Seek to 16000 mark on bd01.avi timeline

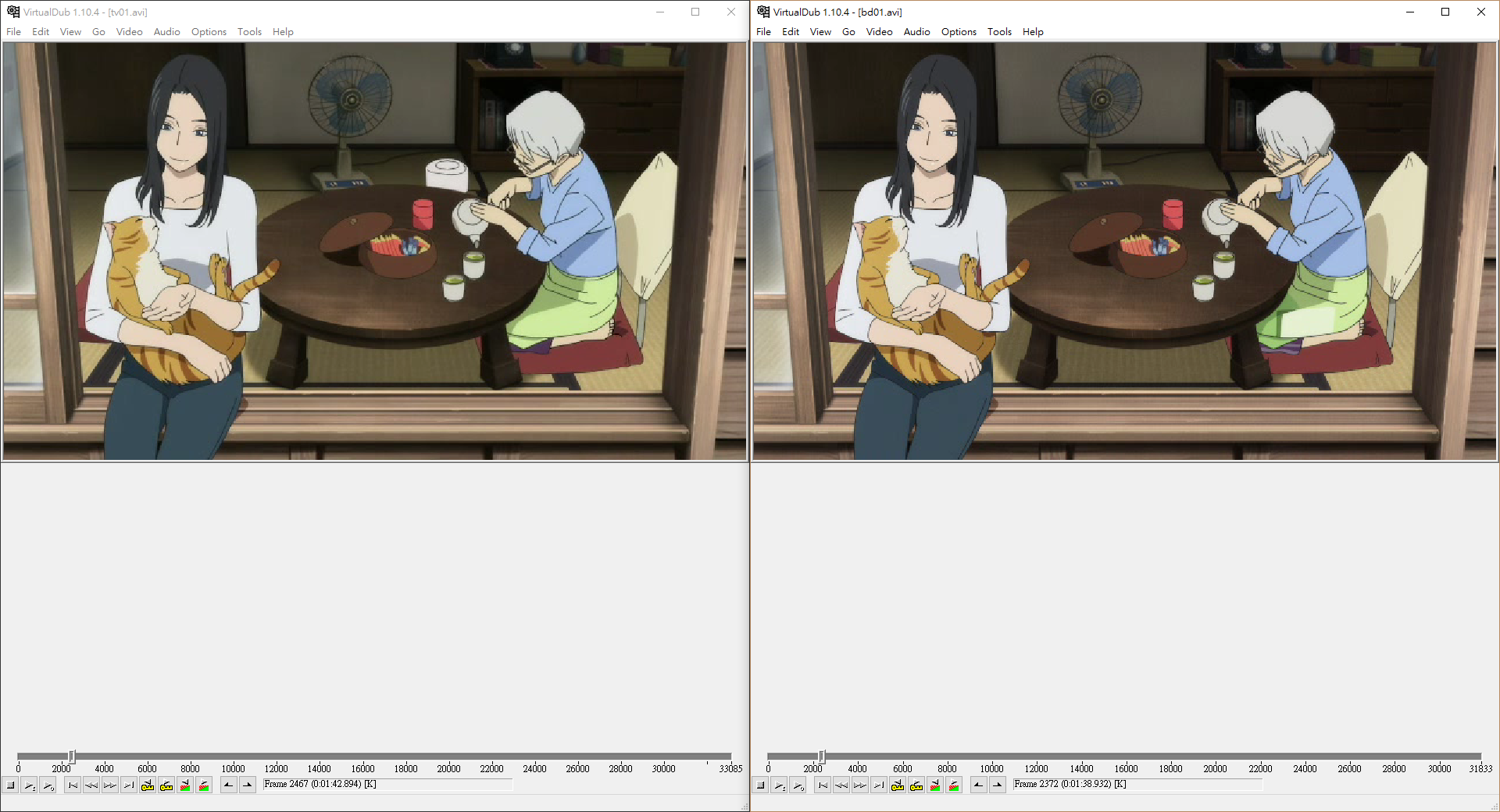[x=1126, y=768]
